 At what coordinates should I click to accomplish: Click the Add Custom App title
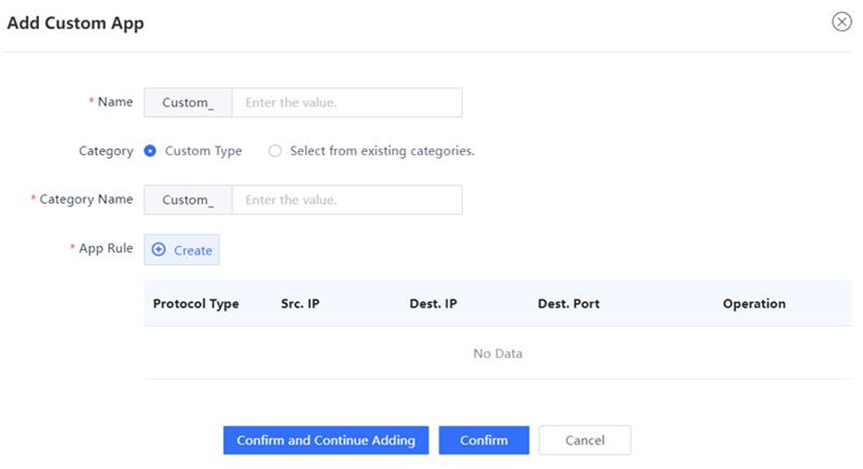coord(75,24)
